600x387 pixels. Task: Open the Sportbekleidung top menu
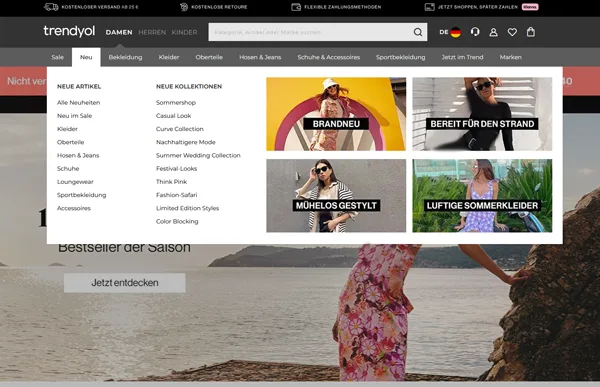400,57
